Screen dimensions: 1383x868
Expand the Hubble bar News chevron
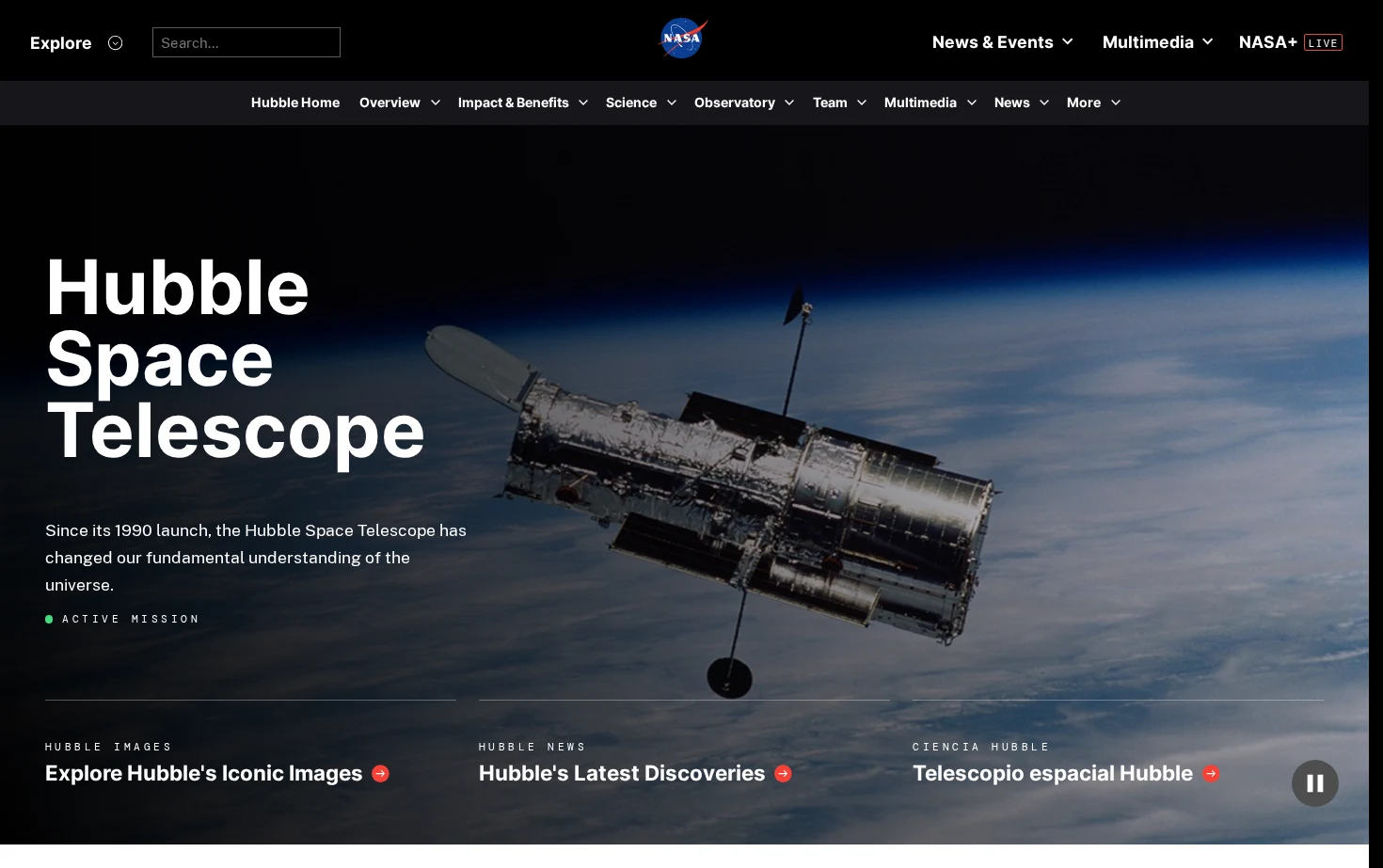coord(1044,103)
